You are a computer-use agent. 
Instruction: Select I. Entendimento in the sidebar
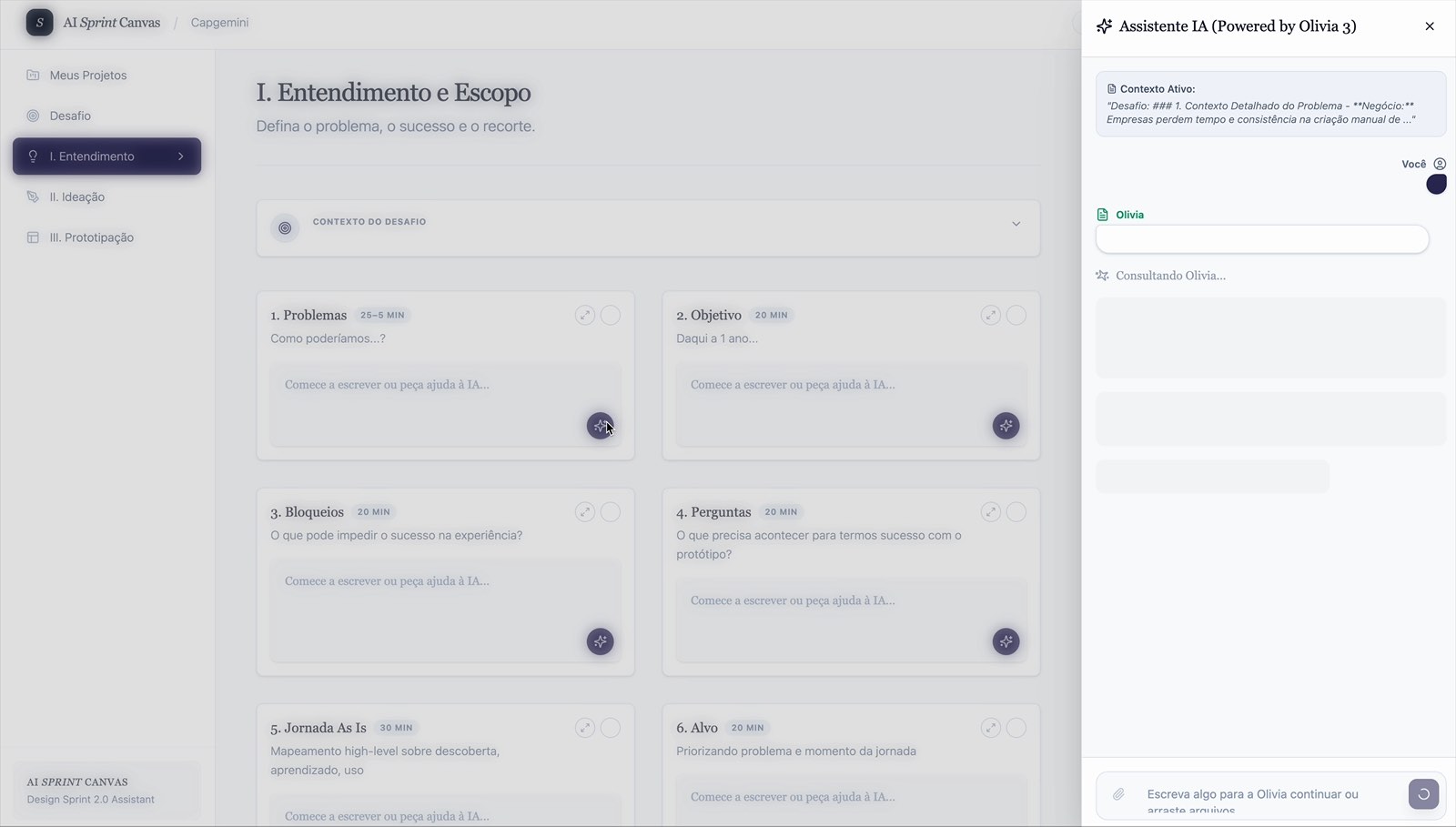tap(106, 156)
